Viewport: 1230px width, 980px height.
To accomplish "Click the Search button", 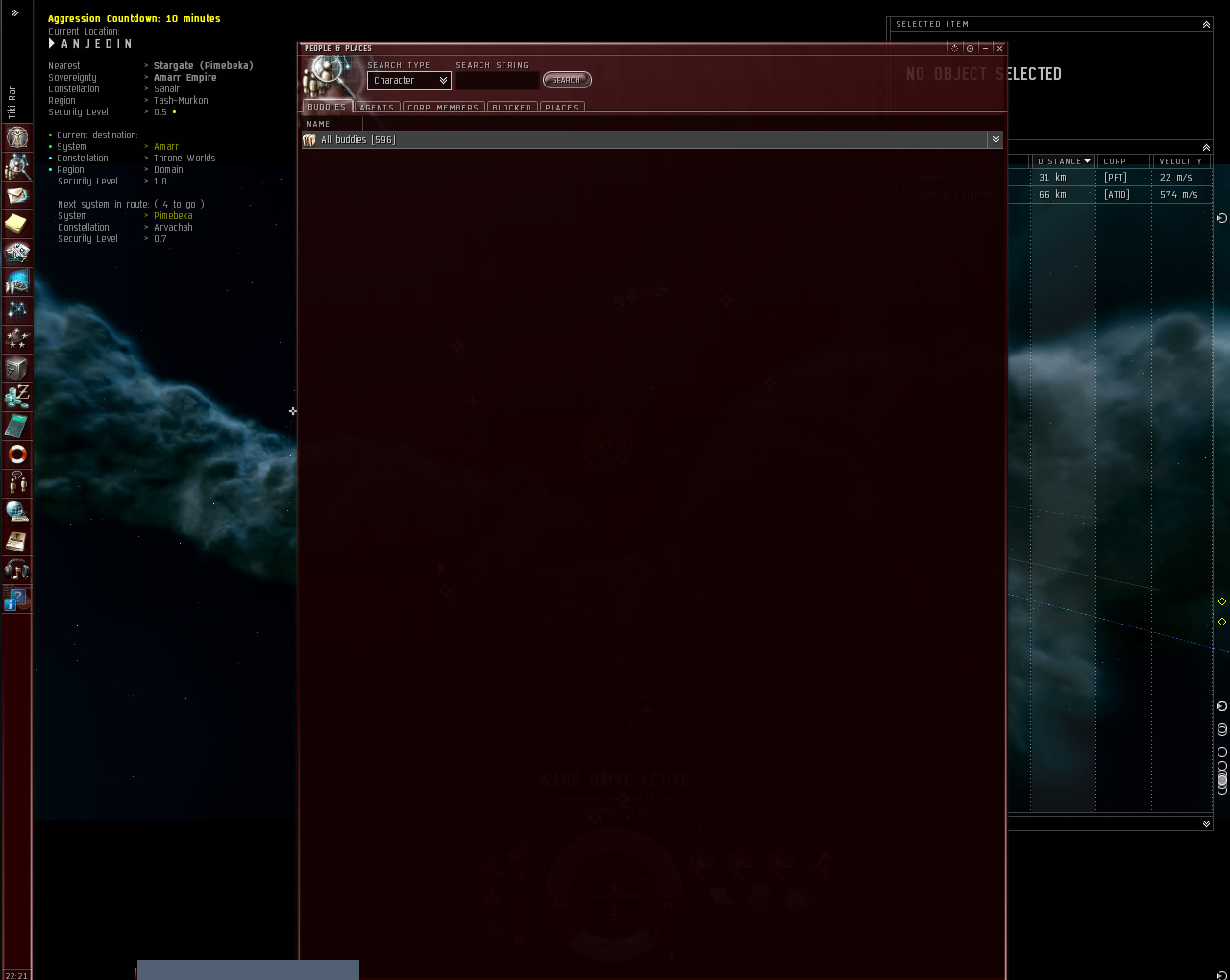I will click(x=567, y=80).
